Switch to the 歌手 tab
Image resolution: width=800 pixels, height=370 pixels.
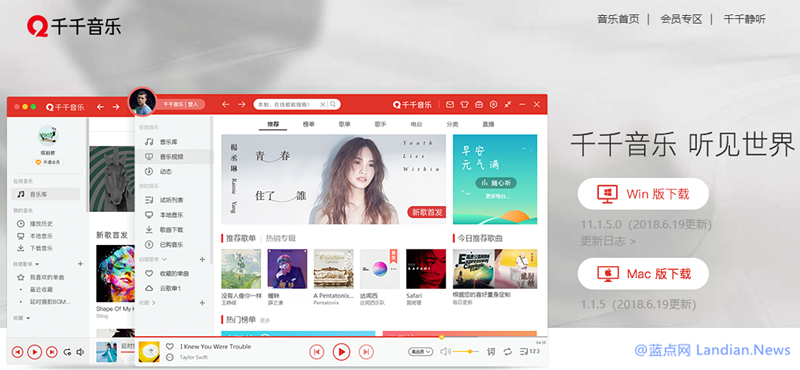(381, 124)
